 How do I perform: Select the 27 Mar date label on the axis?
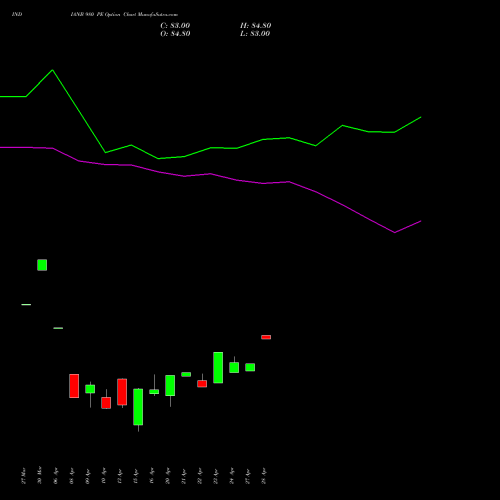click(x=23, y=476)
